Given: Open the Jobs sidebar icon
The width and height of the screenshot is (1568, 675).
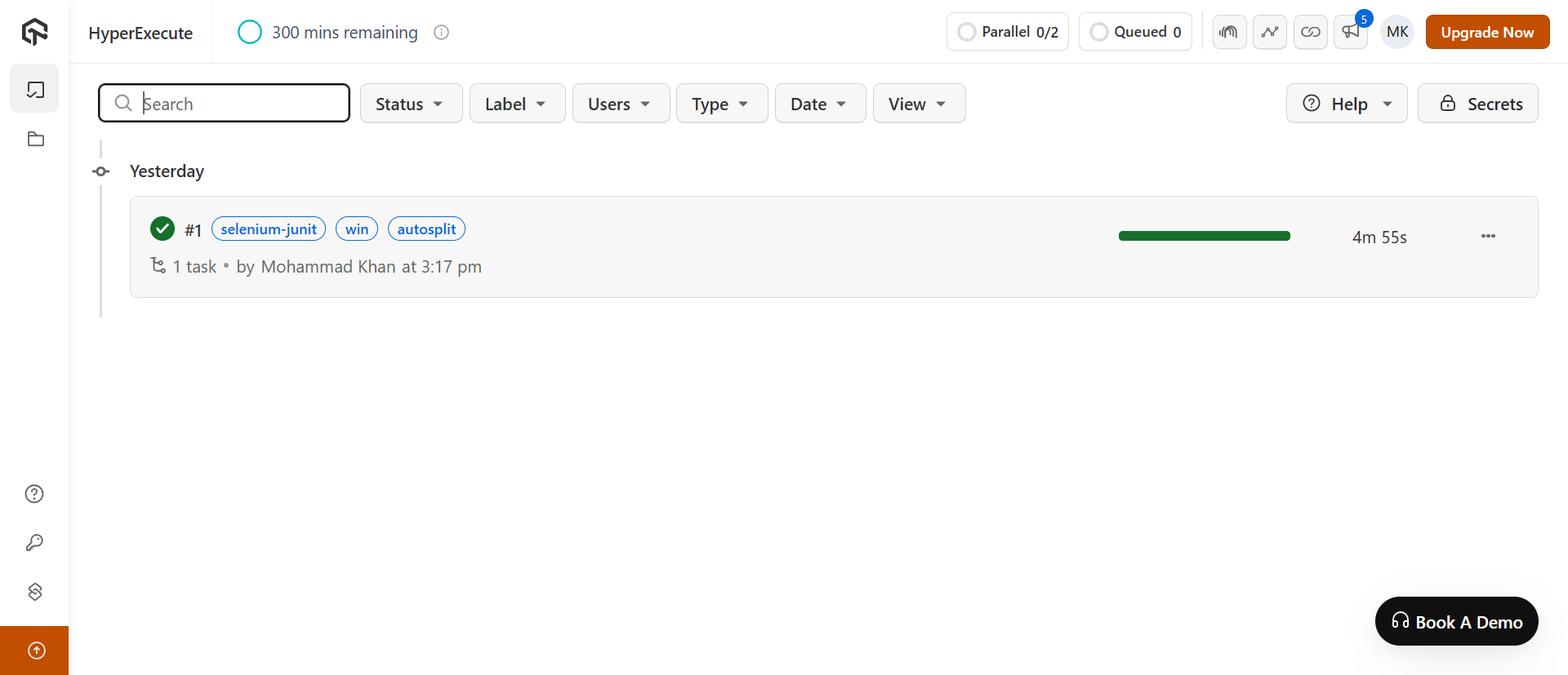Looking at the screenshot, I should tap(35, 89).
